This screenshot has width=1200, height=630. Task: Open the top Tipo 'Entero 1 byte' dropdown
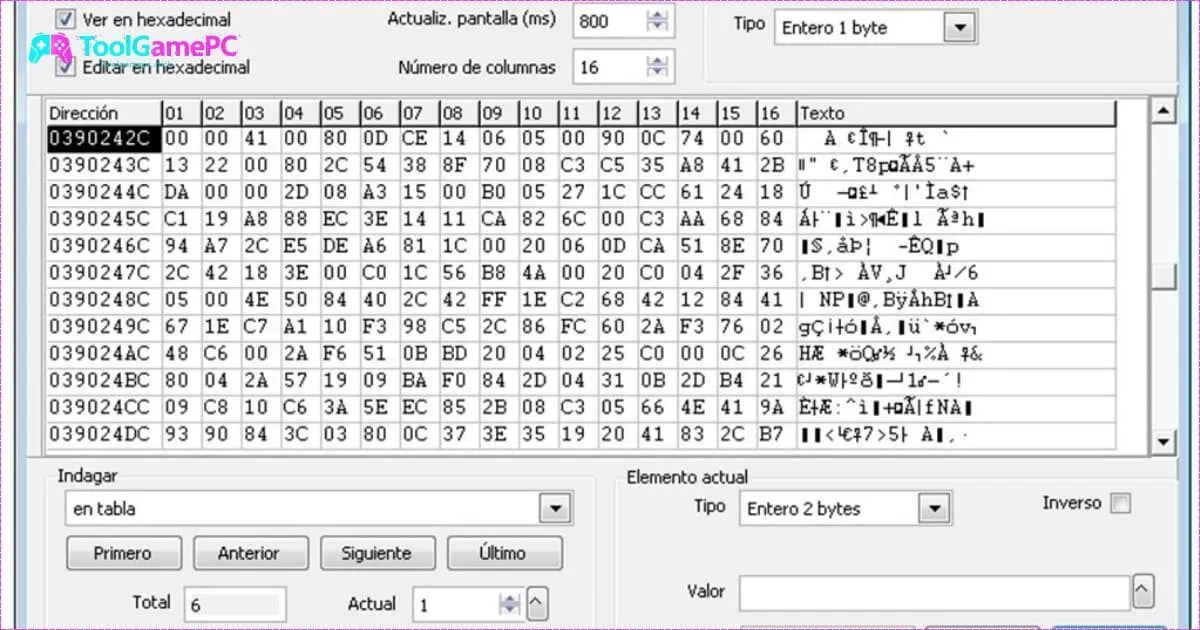point(961,28)
